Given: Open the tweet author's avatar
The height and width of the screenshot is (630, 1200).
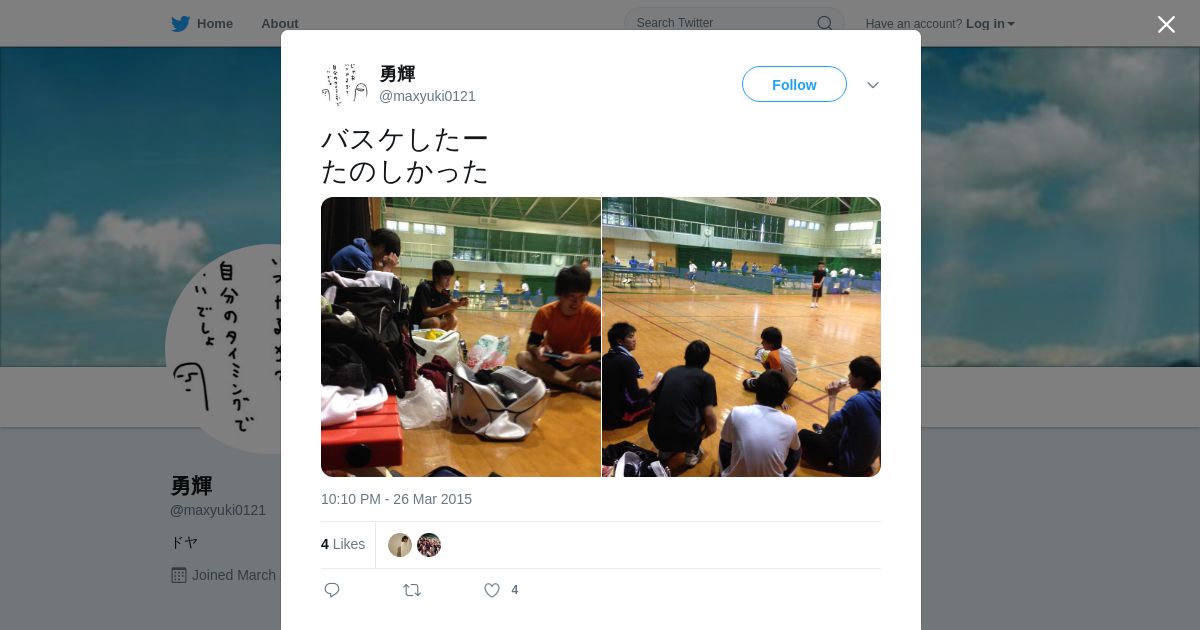Looking at the screenshot, I should click(345, 85).
